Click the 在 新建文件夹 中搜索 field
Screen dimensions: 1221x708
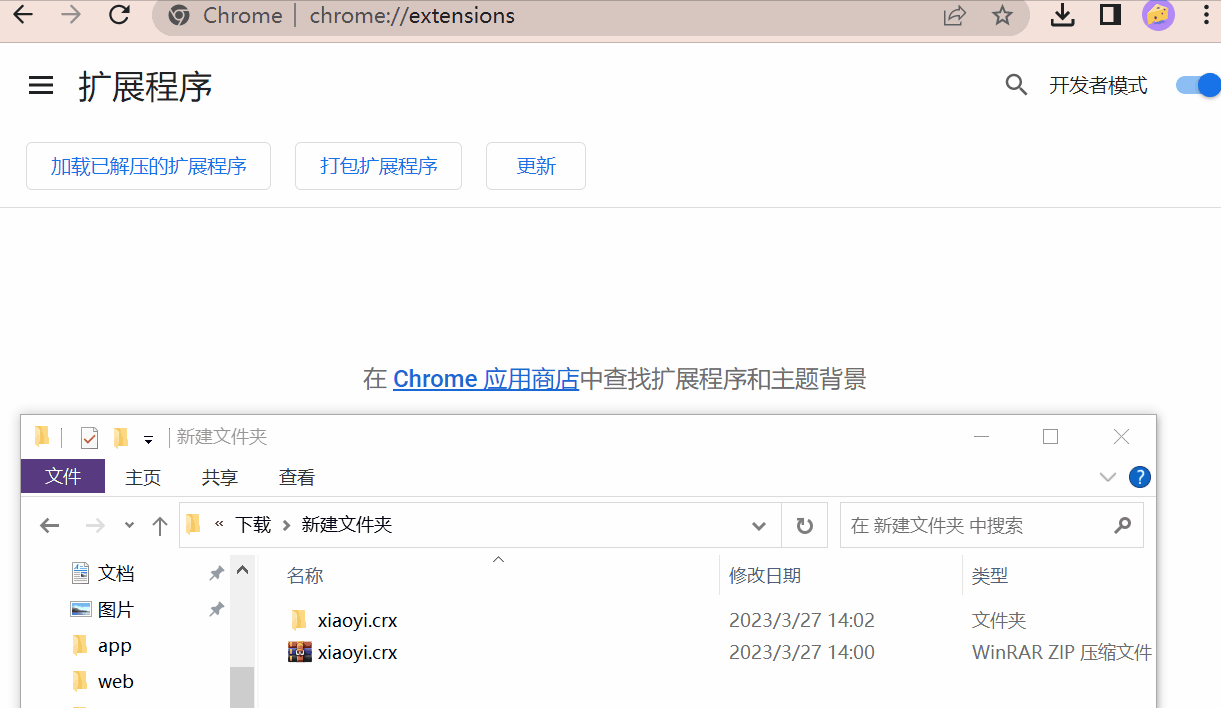point(975,526)
